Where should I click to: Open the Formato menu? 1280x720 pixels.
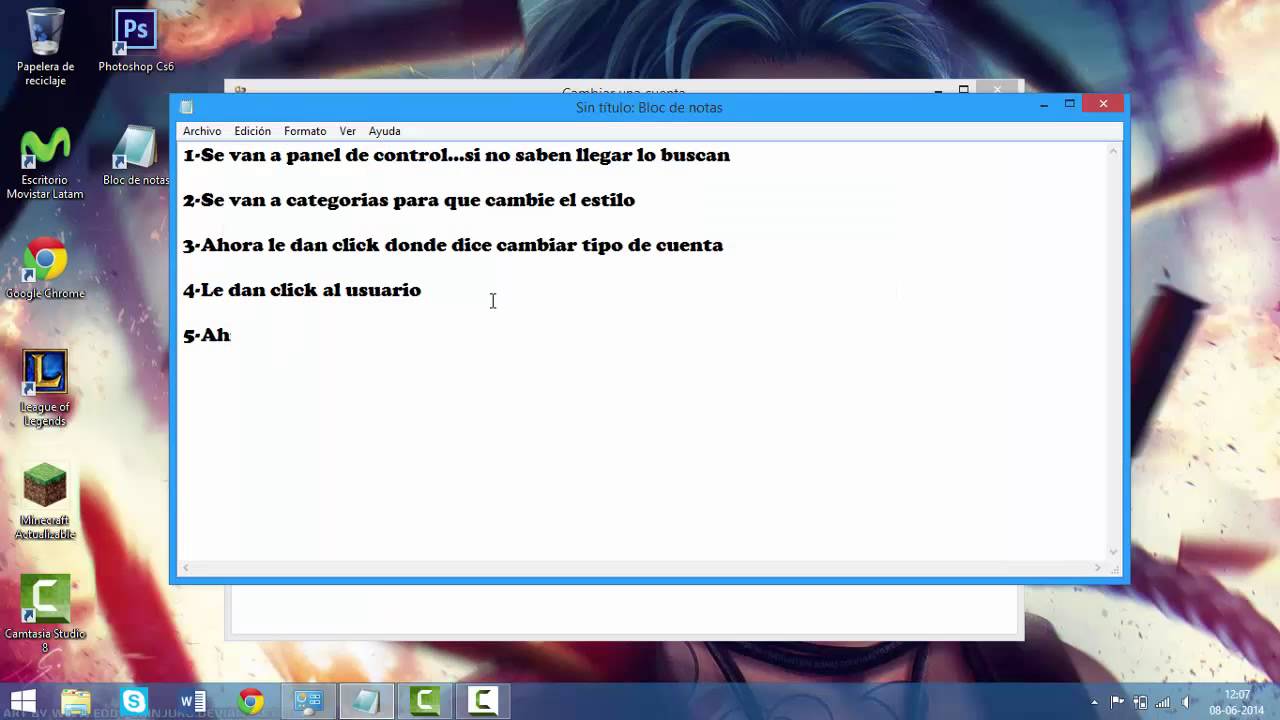(305, 131)
